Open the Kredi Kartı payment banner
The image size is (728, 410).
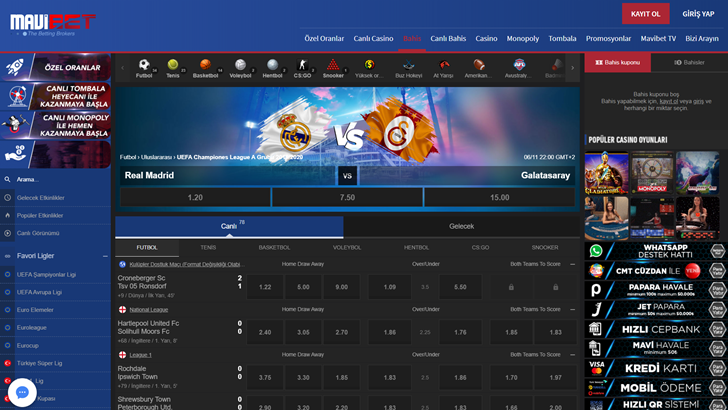coord(656,368)
